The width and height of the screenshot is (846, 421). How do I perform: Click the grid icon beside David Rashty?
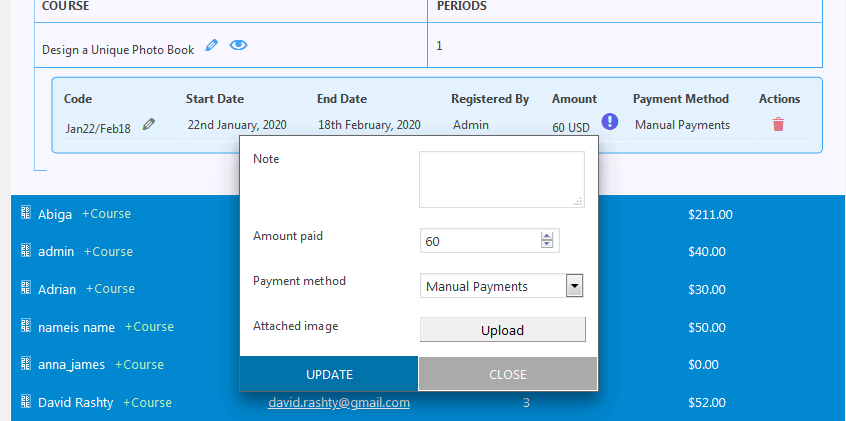pyautogui.click(x=26, y=402)
